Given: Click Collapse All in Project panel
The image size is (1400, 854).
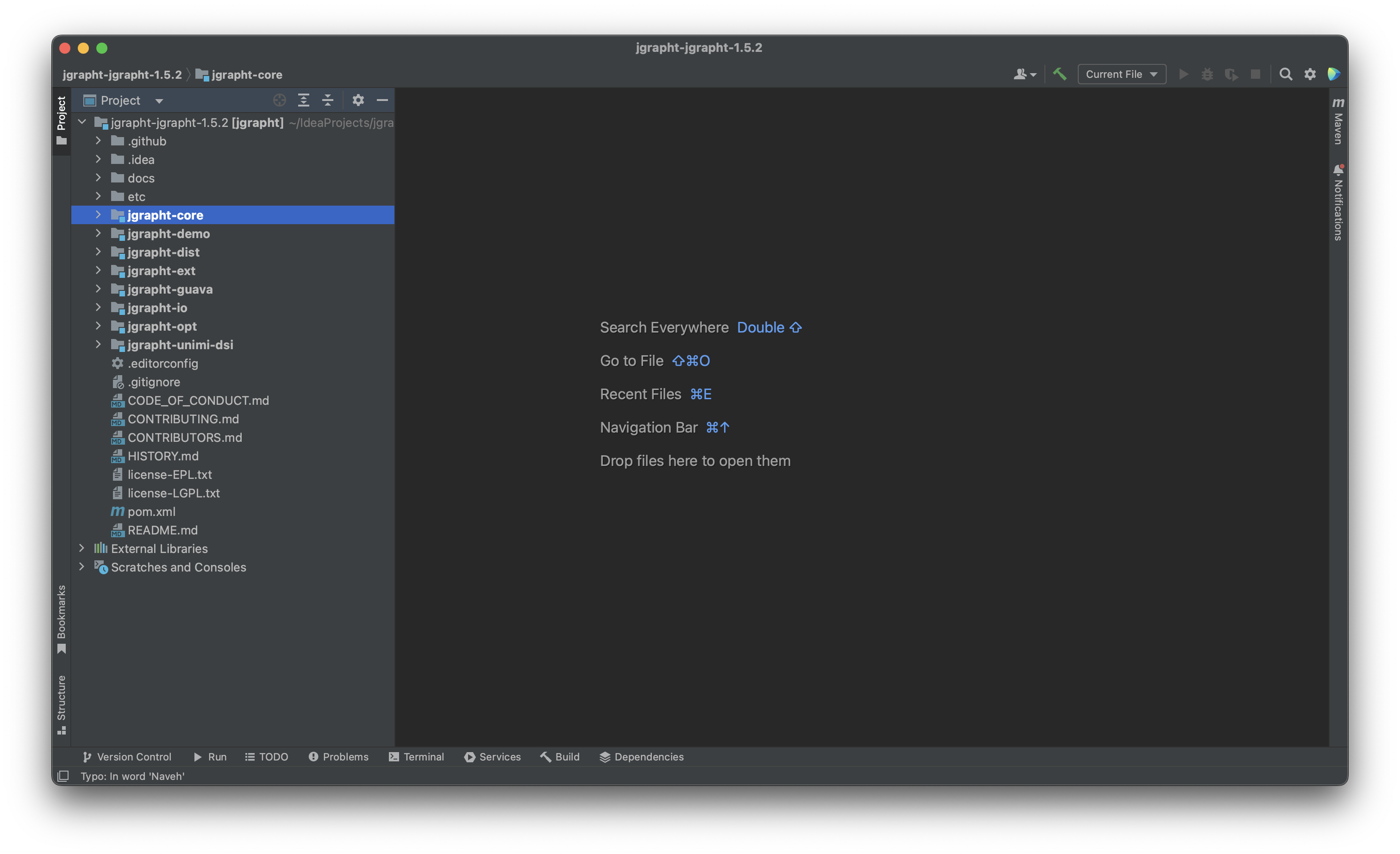Looking at the screenshot, I should [328, 100].
